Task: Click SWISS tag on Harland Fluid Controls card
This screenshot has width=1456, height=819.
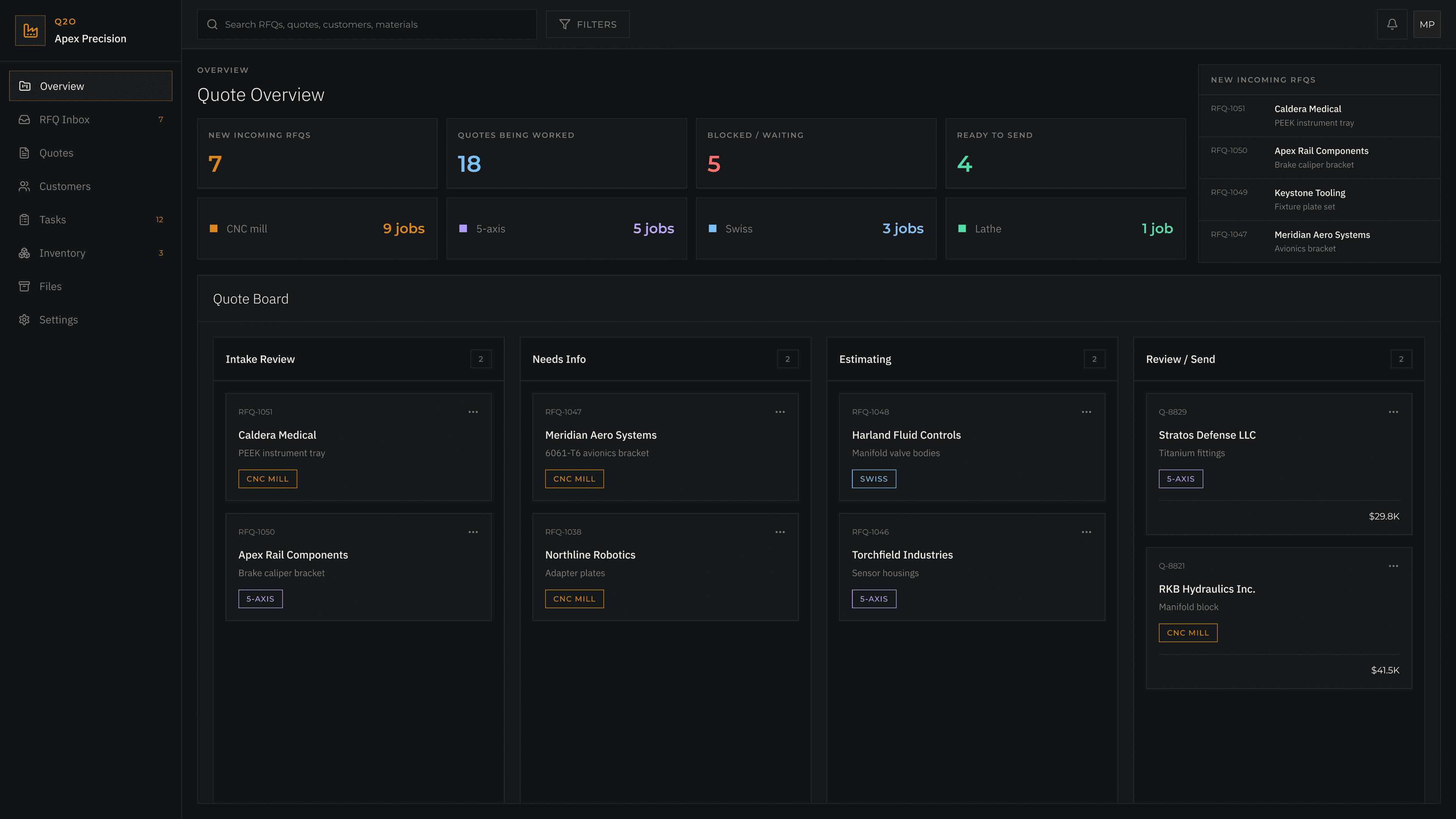Action: click(874, 479)
